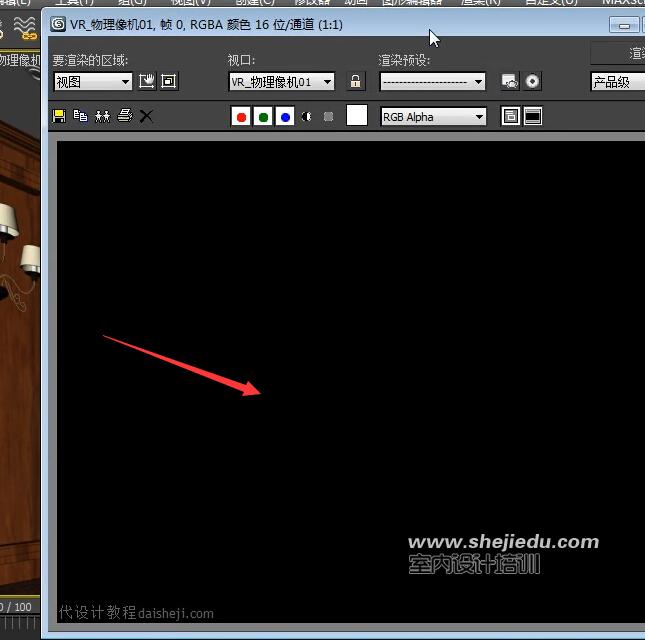Click the white color swatch
This screenshot has width=645, height=640.
(357, 115)
